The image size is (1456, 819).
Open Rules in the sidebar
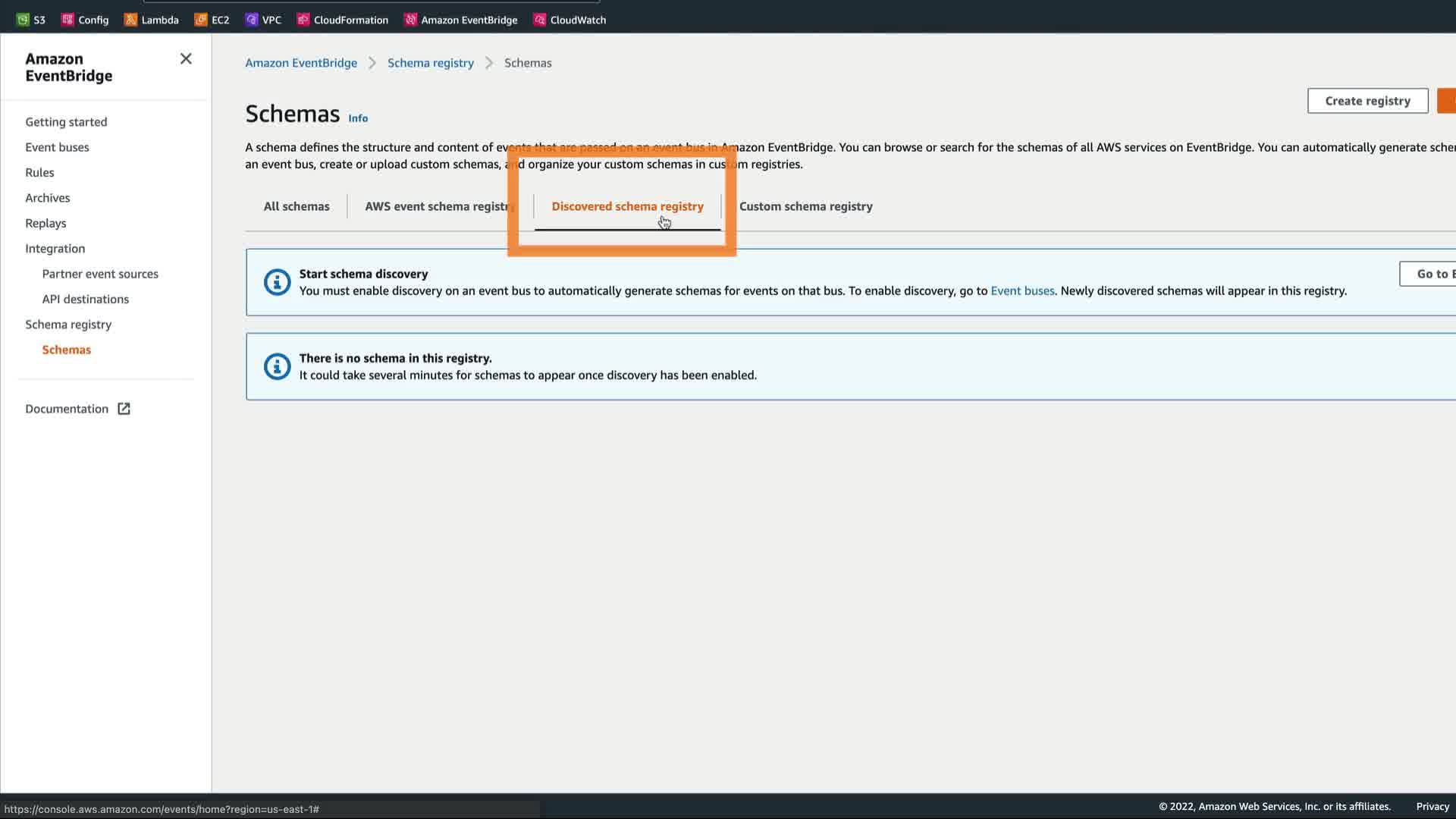click(39, 172)
